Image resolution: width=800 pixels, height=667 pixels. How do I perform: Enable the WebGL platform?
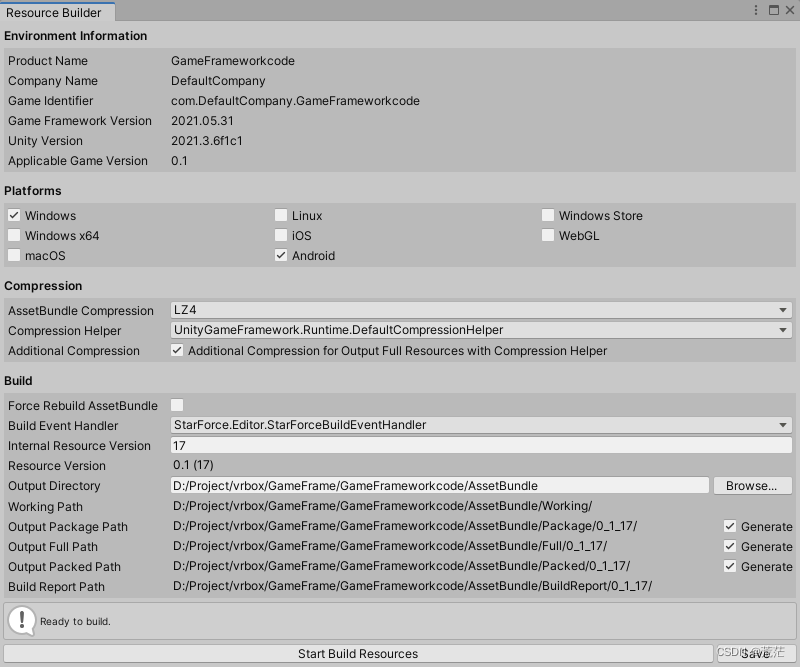(x=548, y=235)
